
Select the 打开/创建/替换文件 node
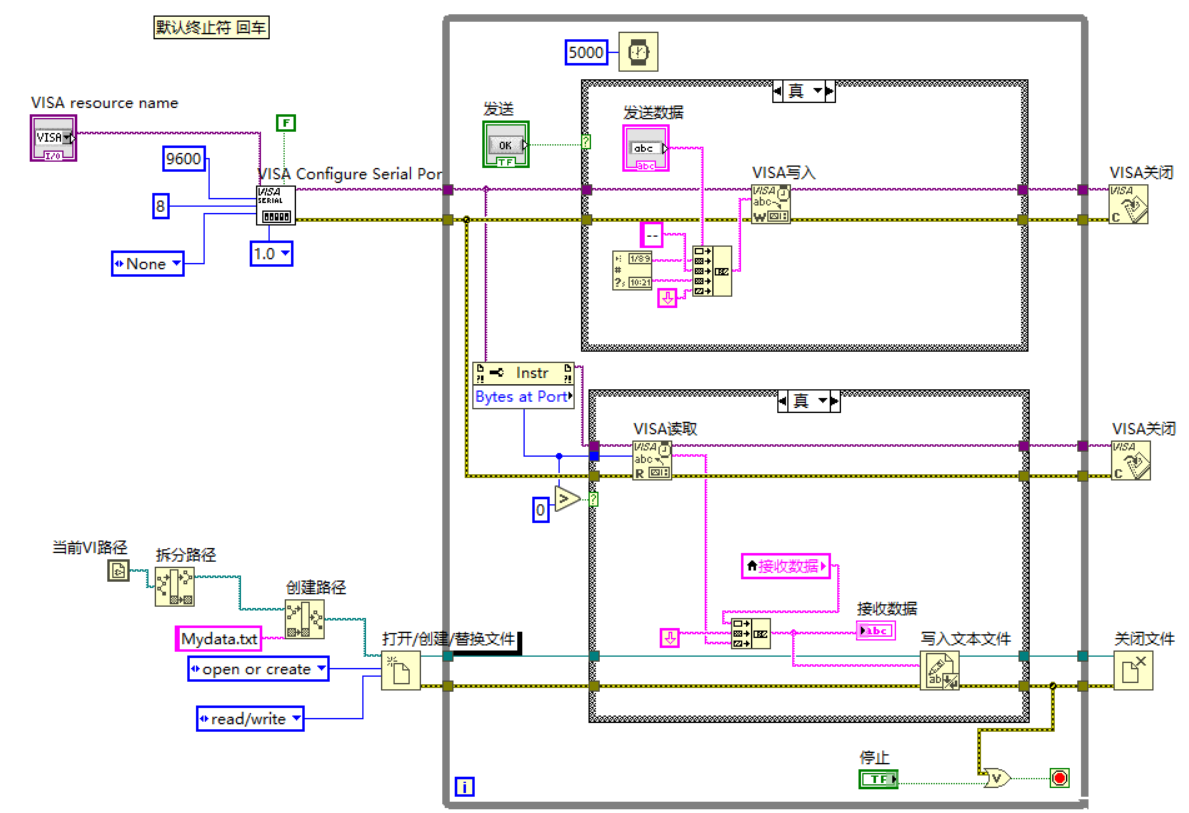401,670
